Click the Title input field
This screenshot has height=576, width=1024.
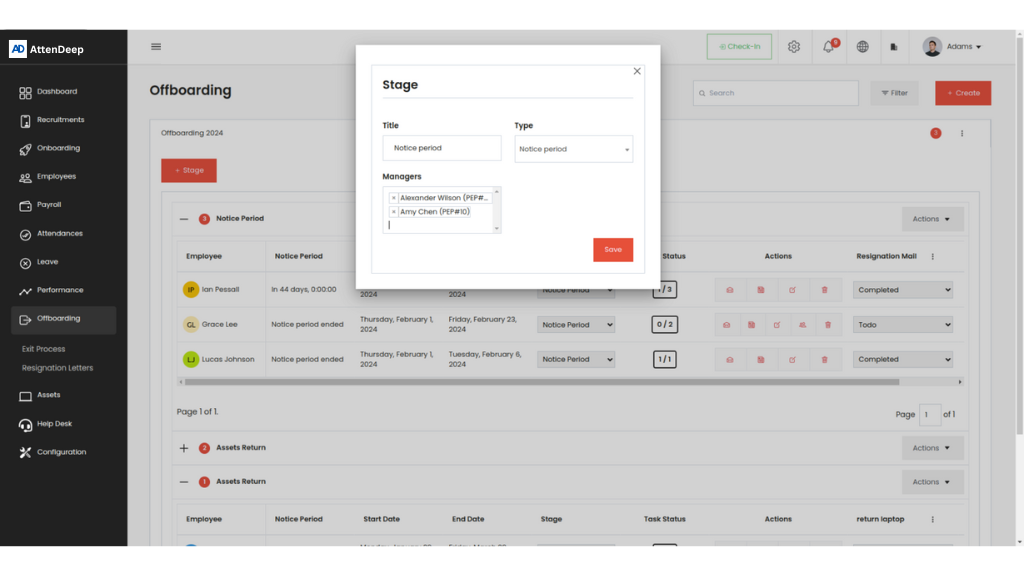point(441,148)
